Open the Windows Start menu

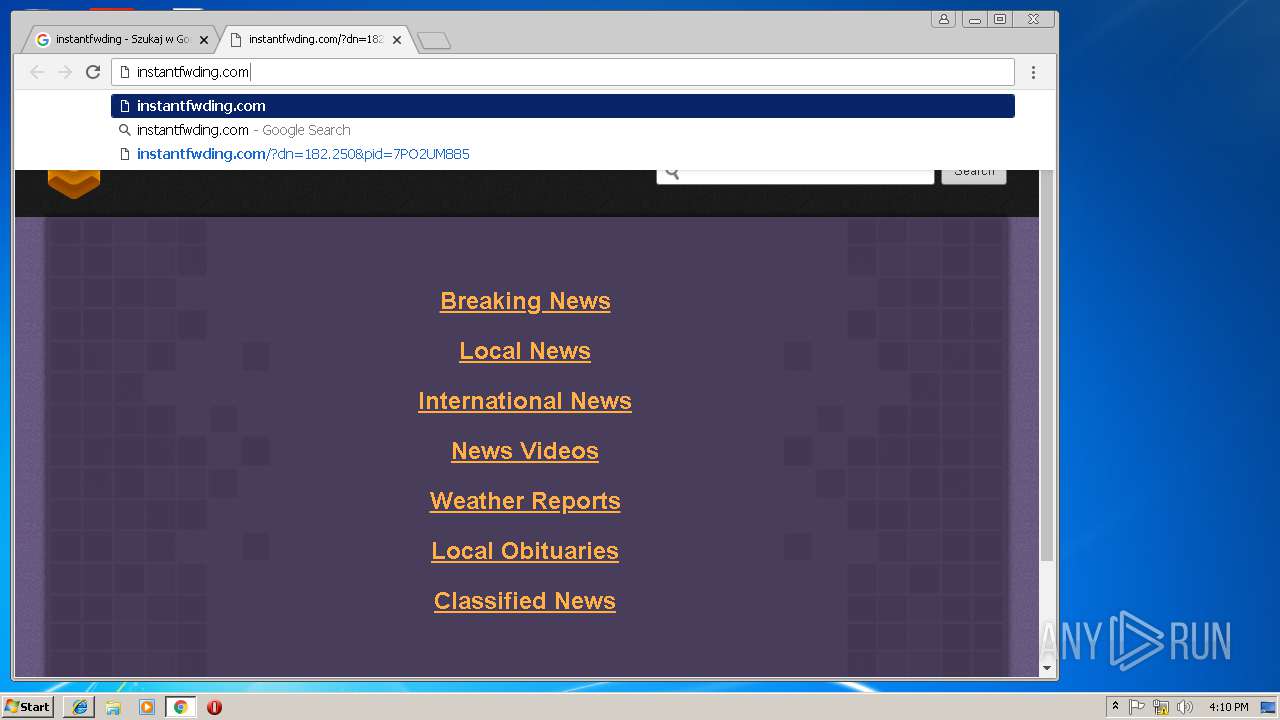tap(27, 706)
